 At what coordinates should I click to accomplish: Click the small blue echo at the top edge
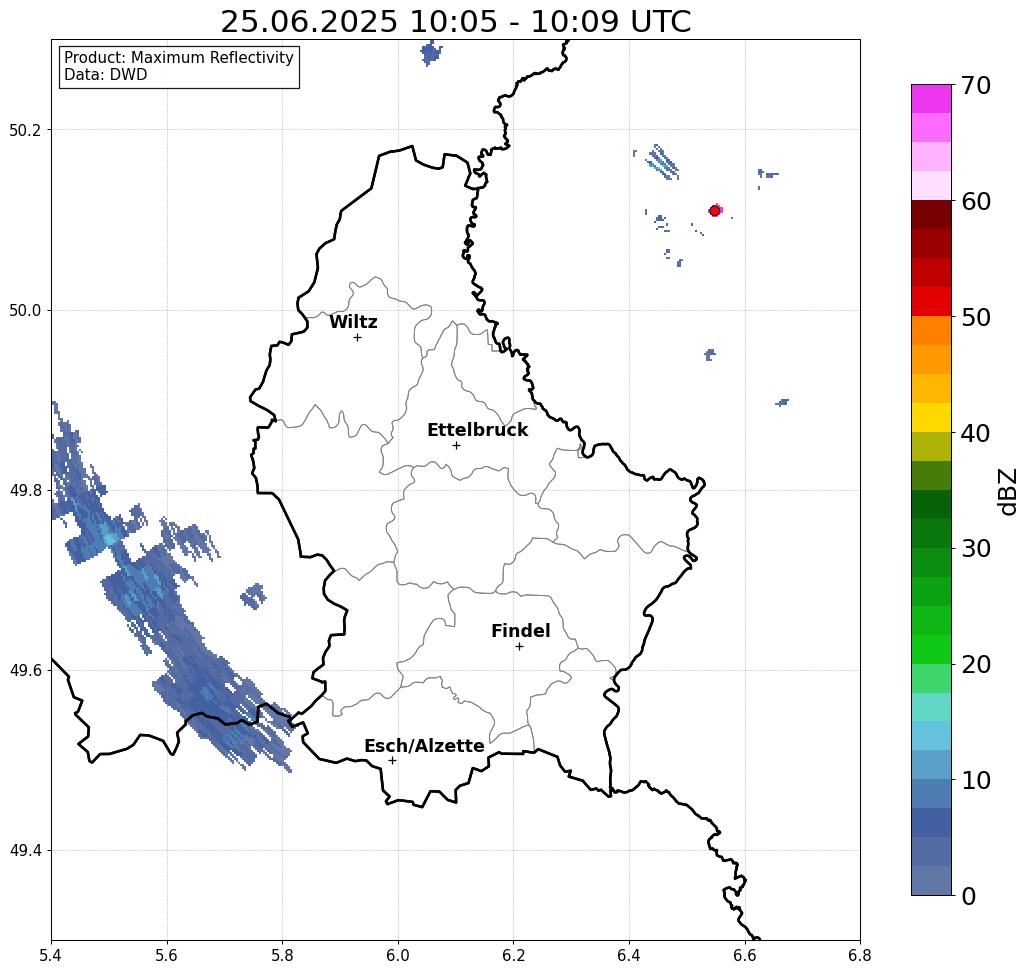430,52
